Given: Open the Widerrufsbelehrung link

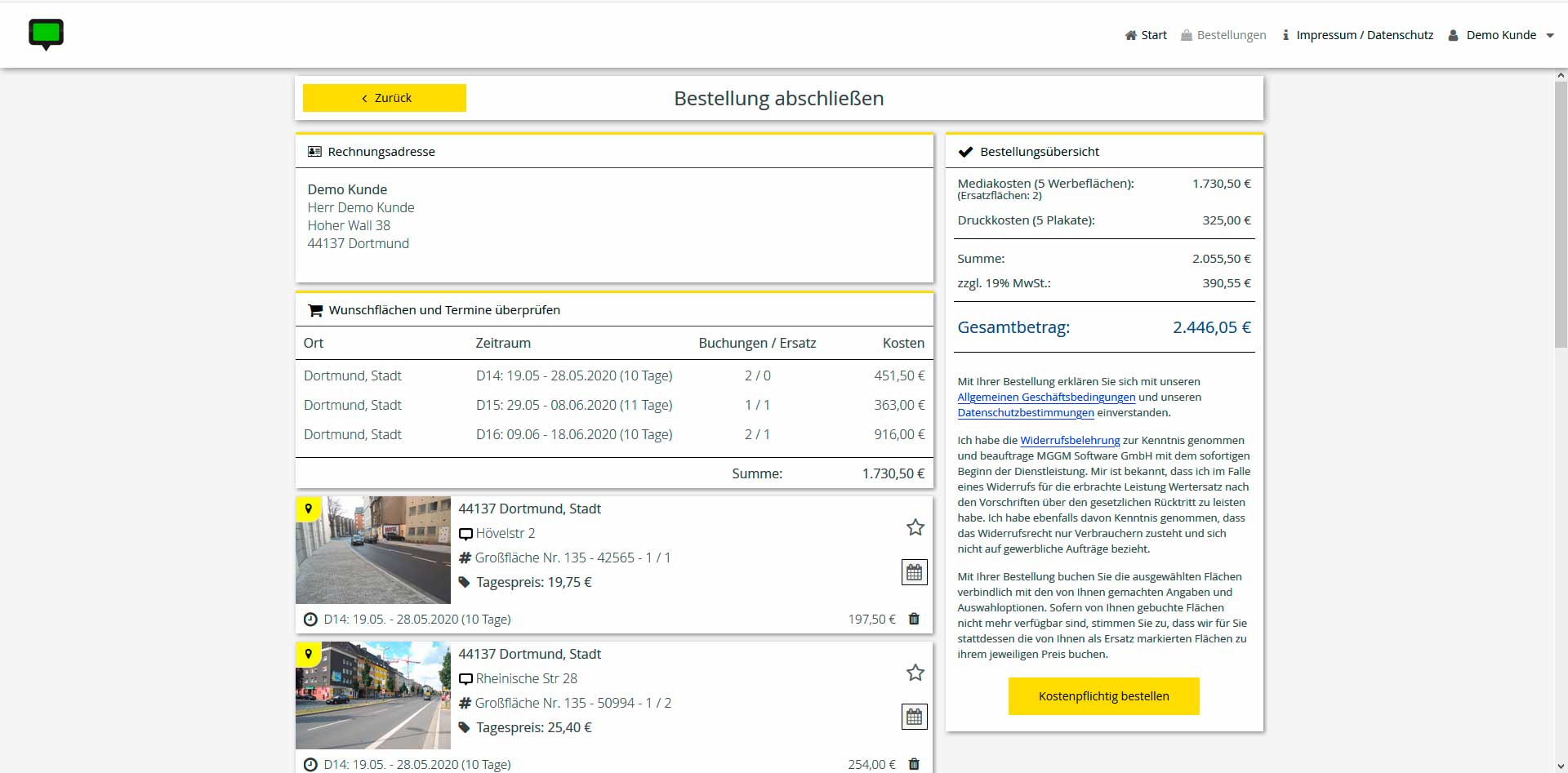Looking at the screenshot, I should 1070,441.
